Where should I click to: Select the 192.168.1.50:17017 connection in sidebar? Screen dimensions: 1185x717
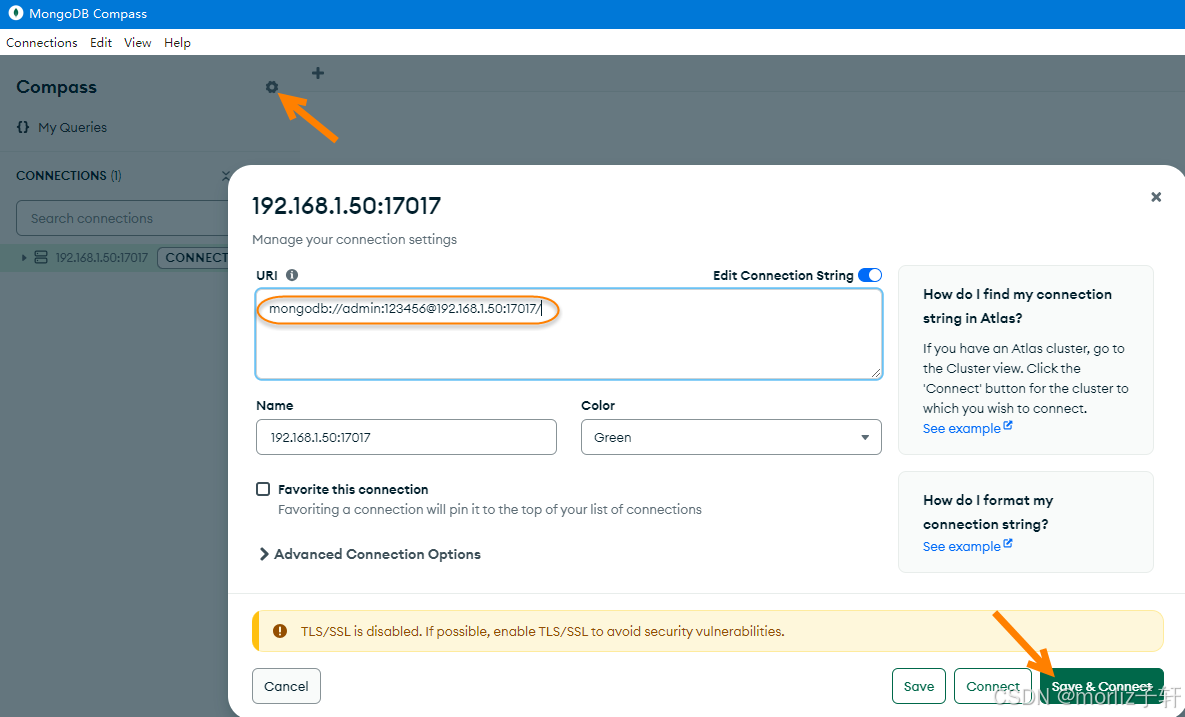[x=101, y=258]
